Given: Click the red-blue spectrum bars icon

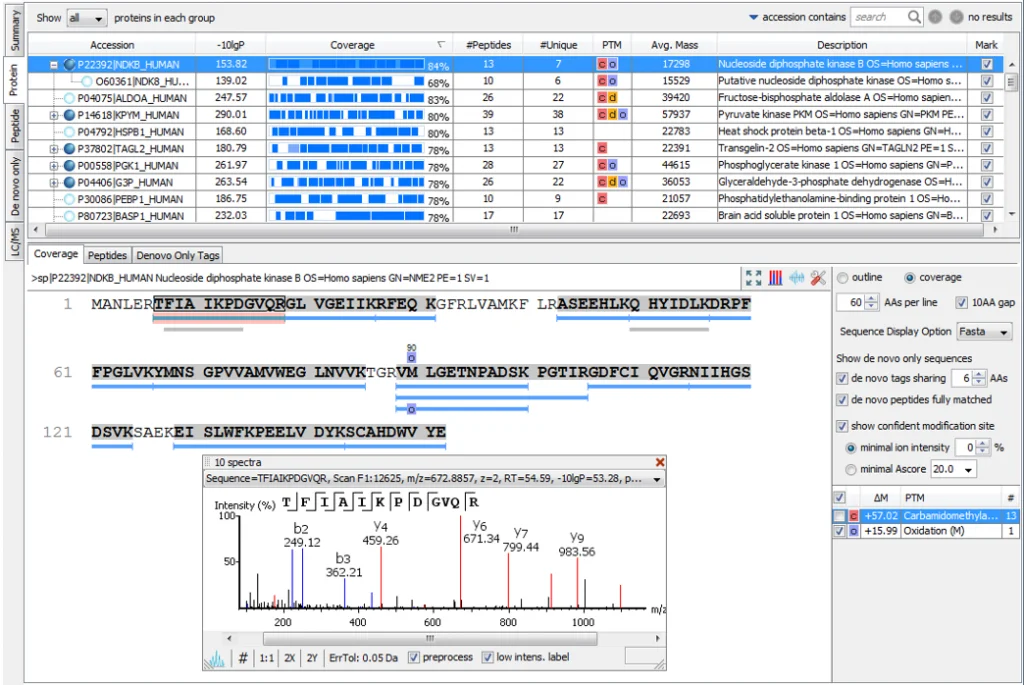Looking at the screenshot, I should [775, 278].
